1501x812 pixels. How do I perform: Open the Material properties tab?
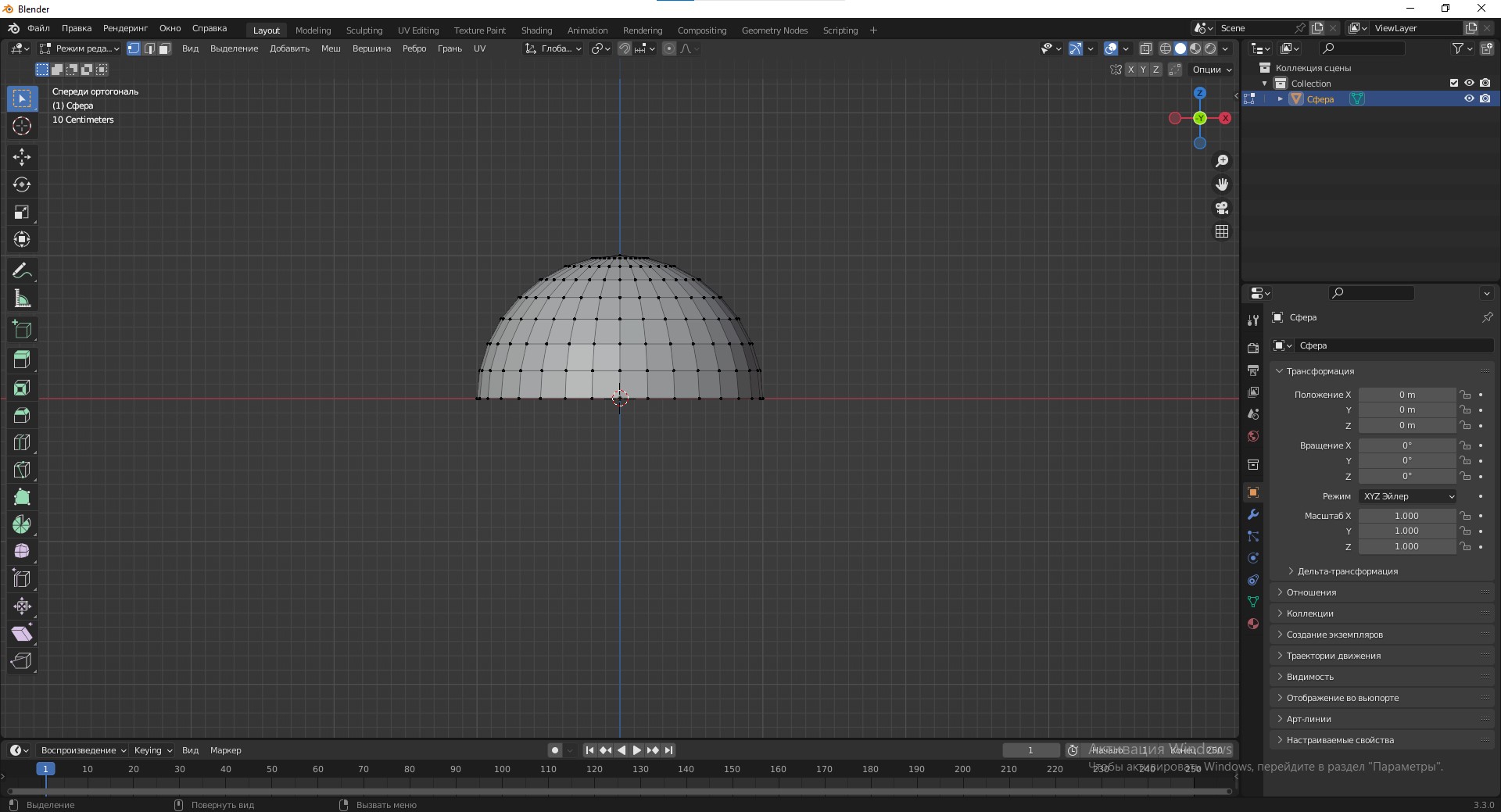click(1253, 624)
